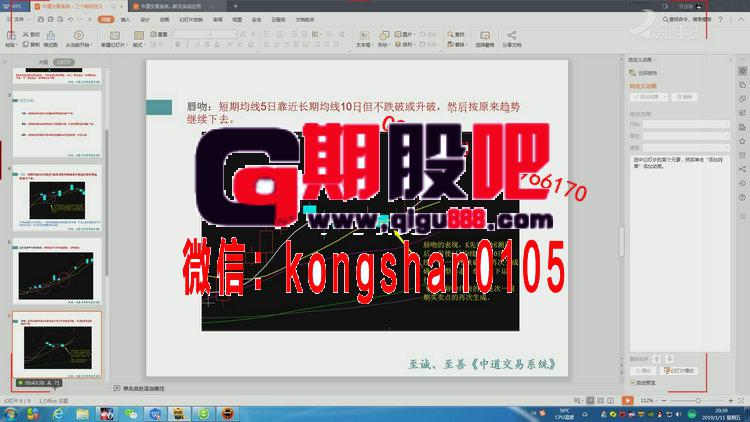This screenshot has height=422, width=750.
Task: Select slide thumbnail number 4
Action: point(57,199)
